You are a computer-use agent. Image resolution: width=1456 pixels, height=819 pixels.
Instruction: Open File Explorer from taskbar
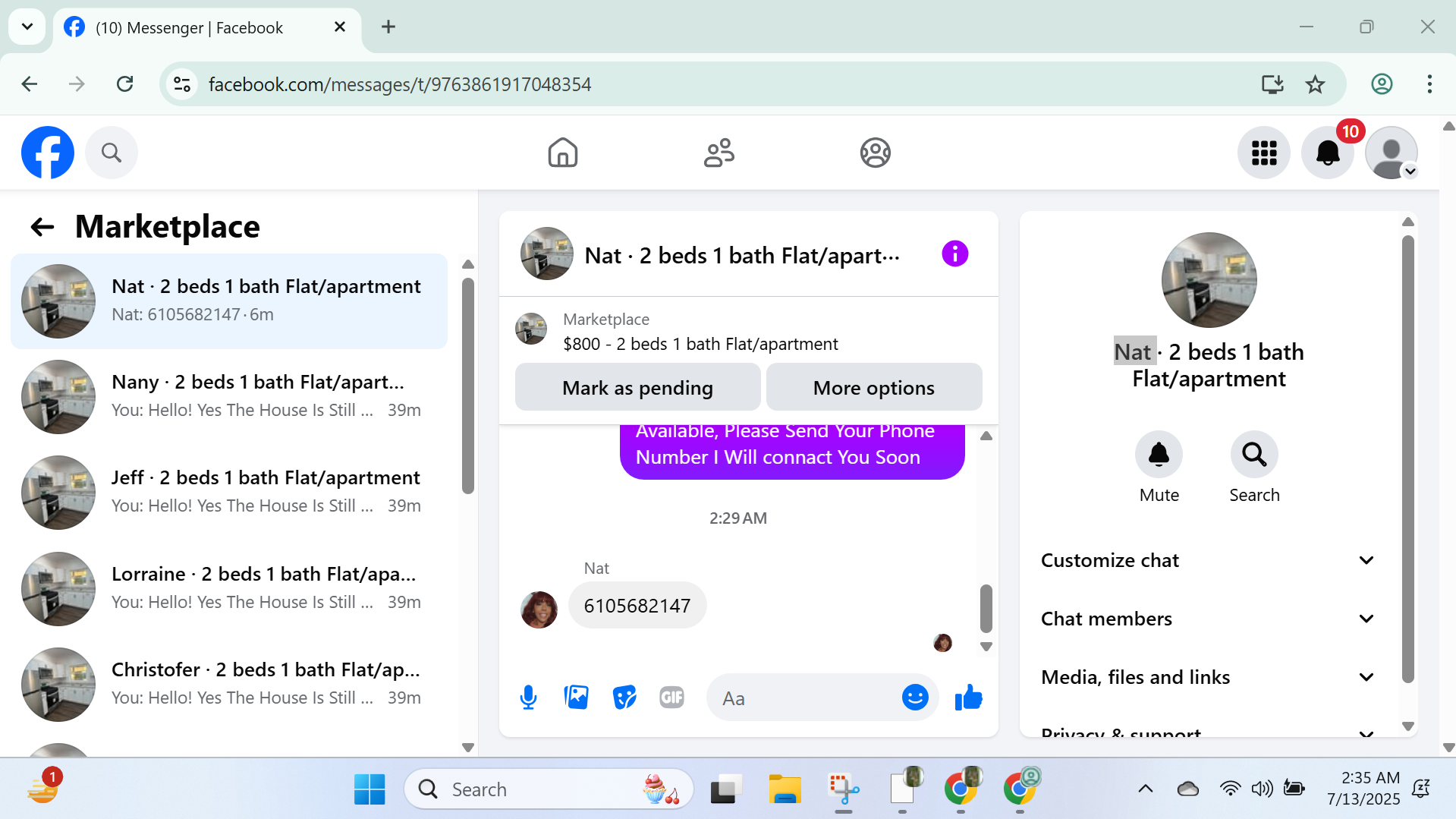tap(785, 789)
